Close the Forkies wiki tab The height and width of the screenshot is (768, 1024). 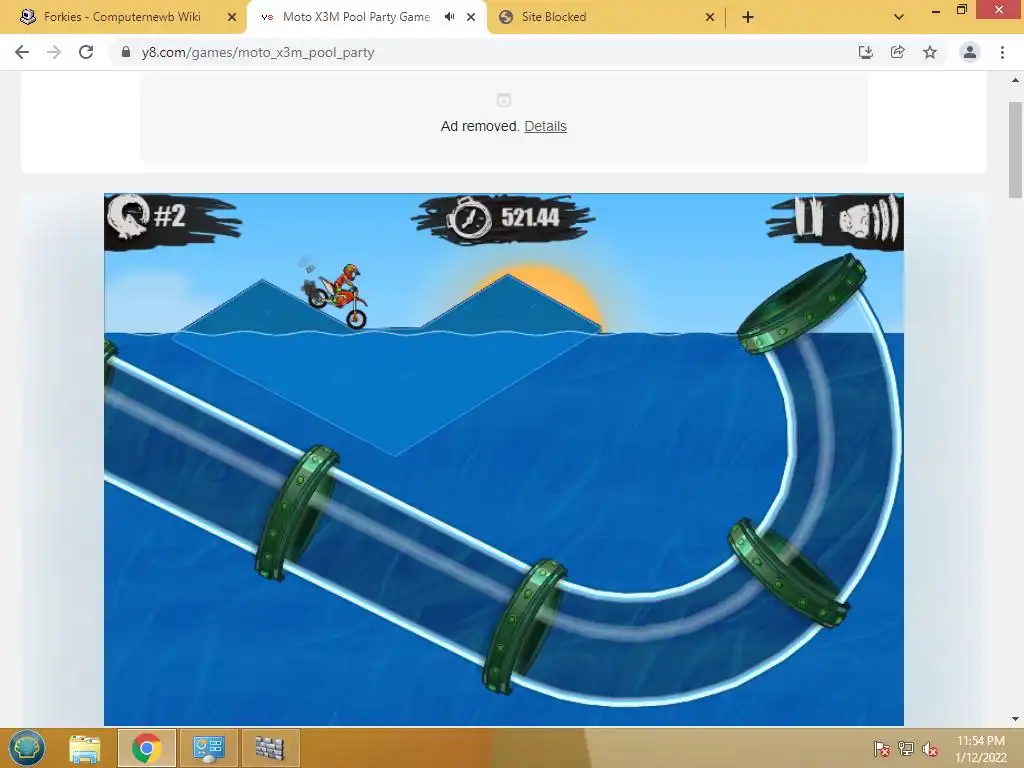232,17
